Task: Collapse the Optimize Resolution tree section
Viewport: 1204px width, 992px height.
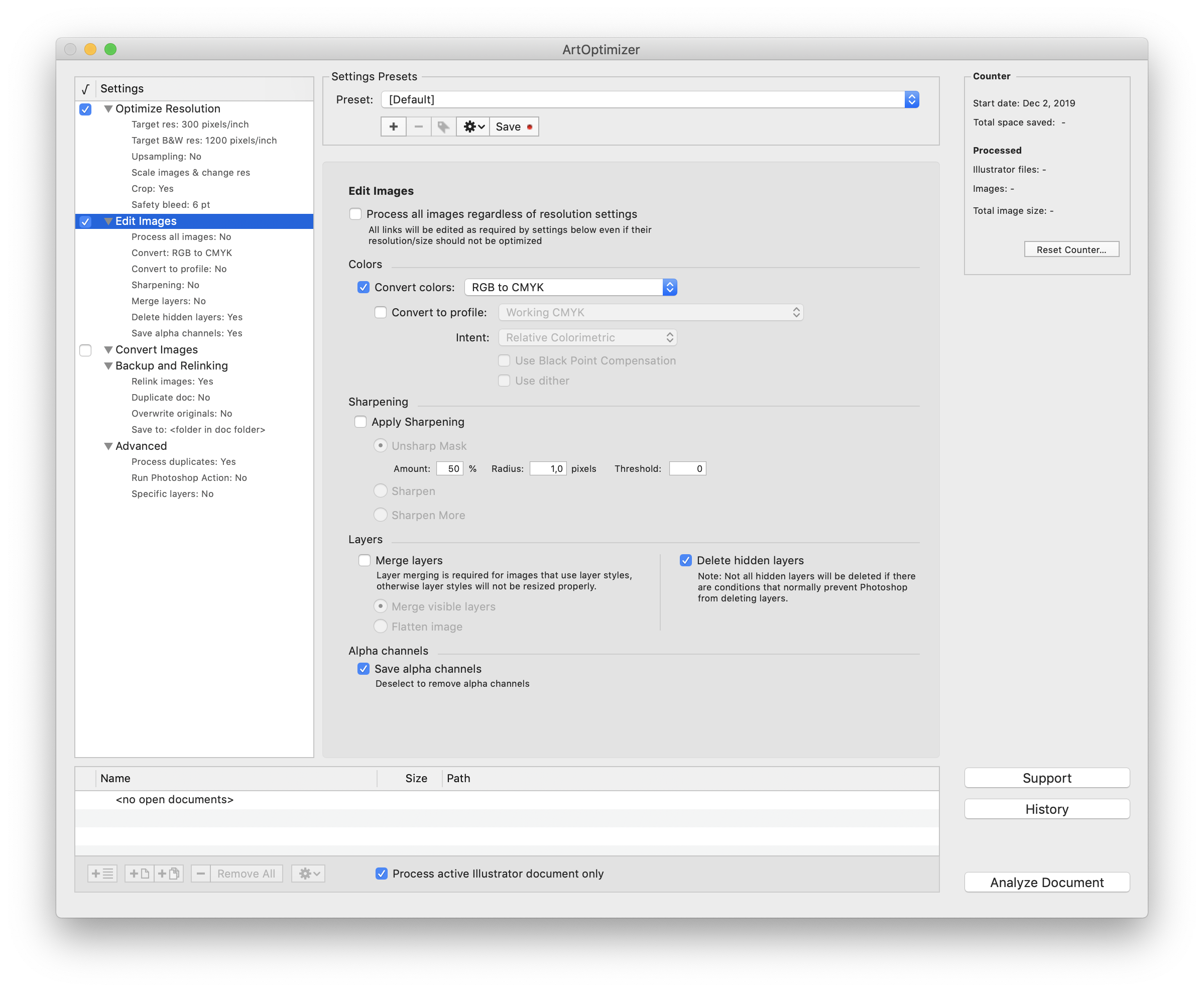Action: [x=108, y=108]
